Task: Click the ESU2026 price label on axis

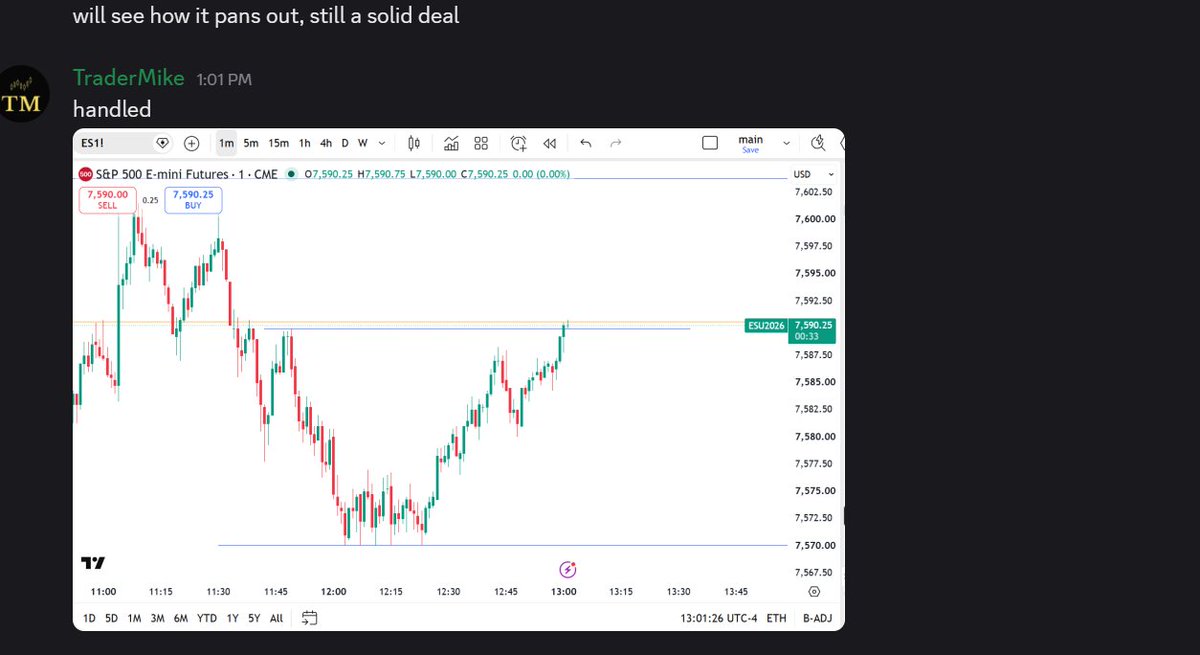Action: tap(767, 325)
